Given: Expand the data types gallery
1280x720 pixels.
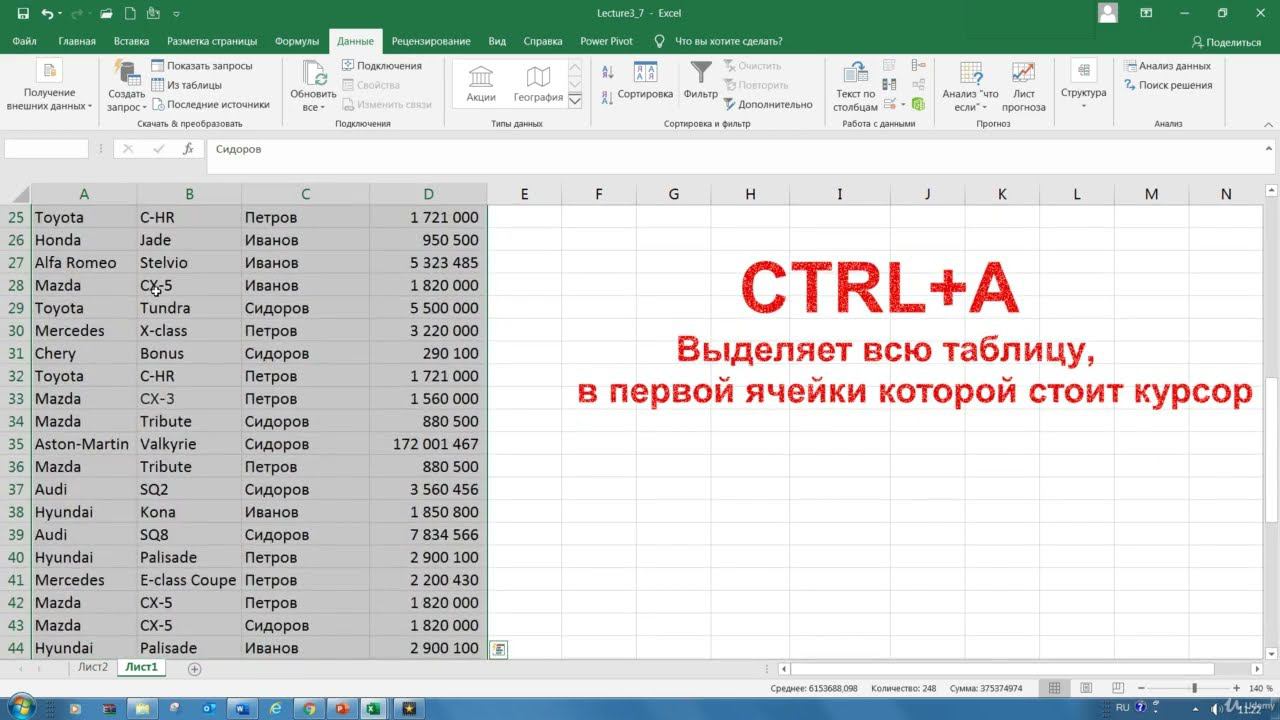Looking at the screenshot, I should (x=575, y=100).
